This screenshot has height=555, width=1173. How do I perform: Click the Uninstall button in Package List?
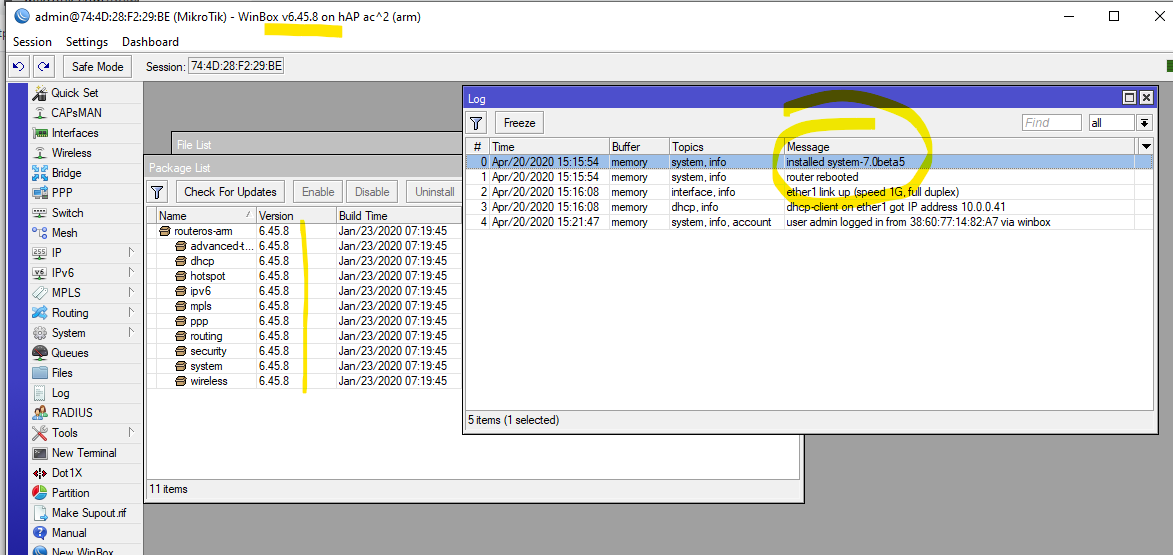[434, 191]
